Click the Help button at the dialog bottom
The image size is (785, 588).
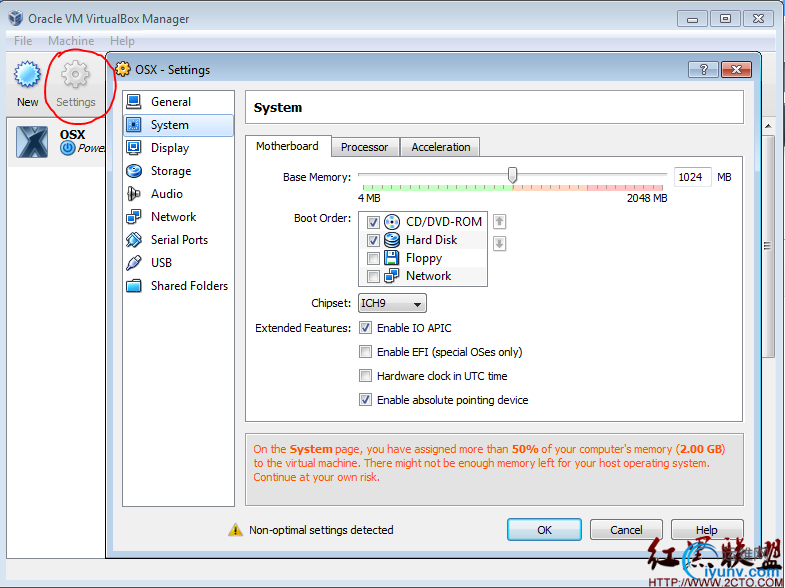[x=706, y=529]
